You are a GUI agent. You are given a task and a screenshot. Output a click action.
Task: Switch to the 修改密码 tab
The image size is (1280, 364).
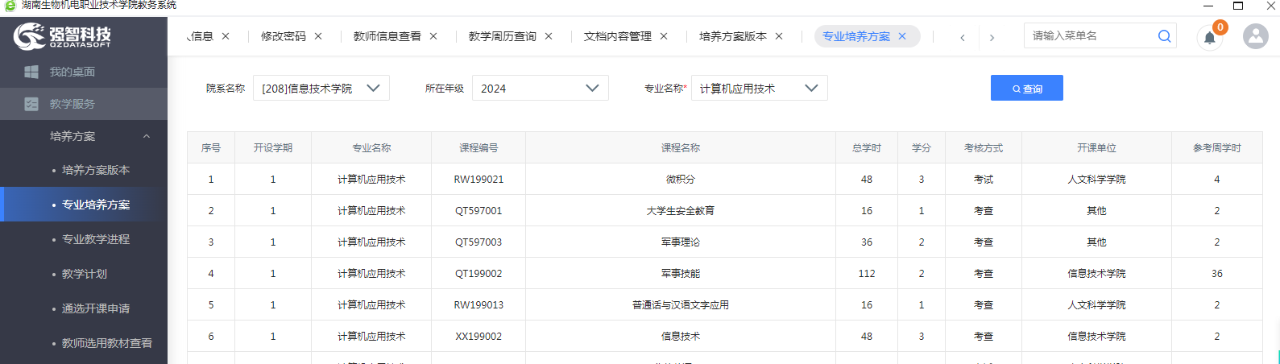(x=283, y=36)
